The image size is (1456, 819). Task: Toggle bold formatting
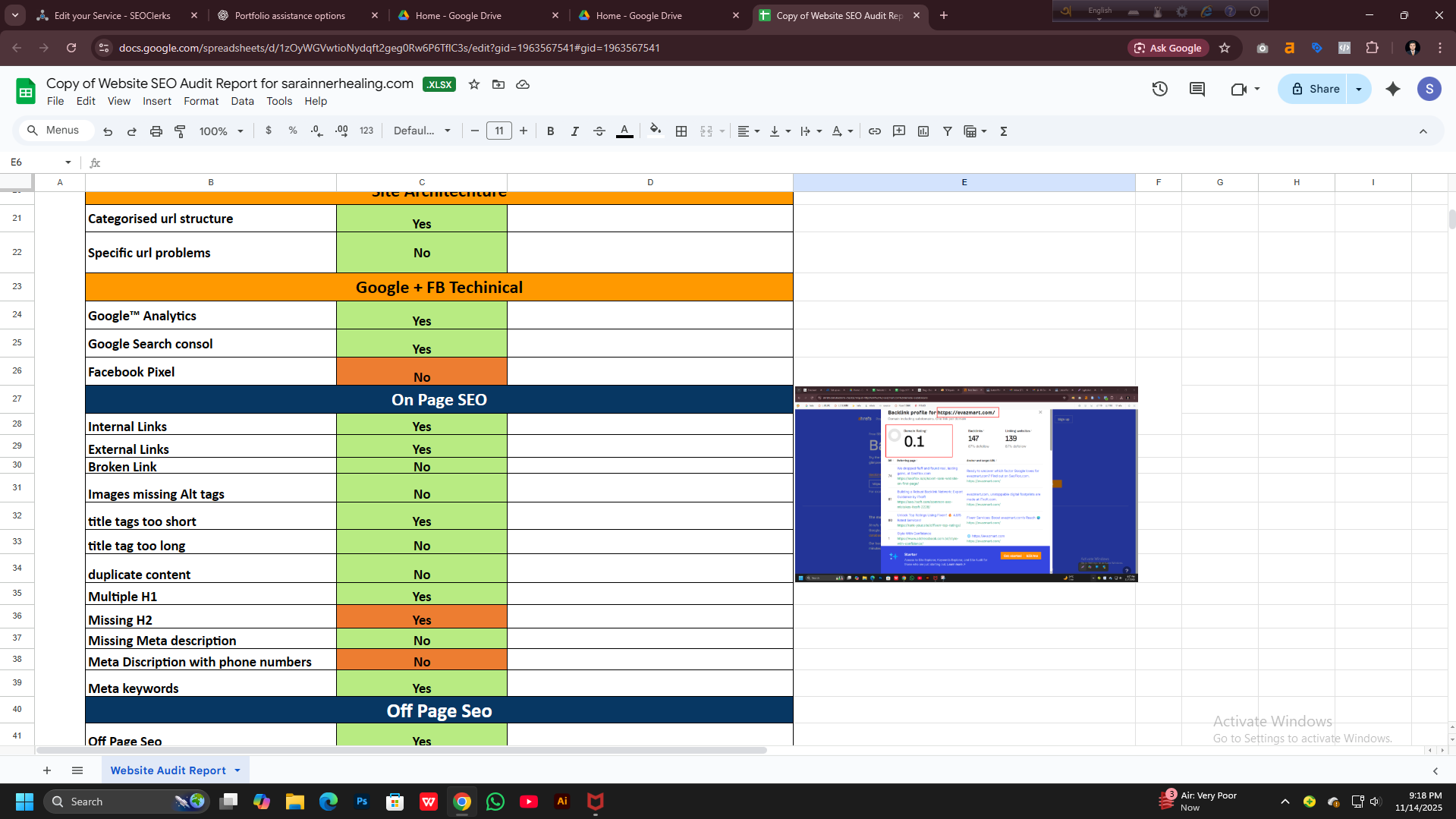click(x=551, y=131)
